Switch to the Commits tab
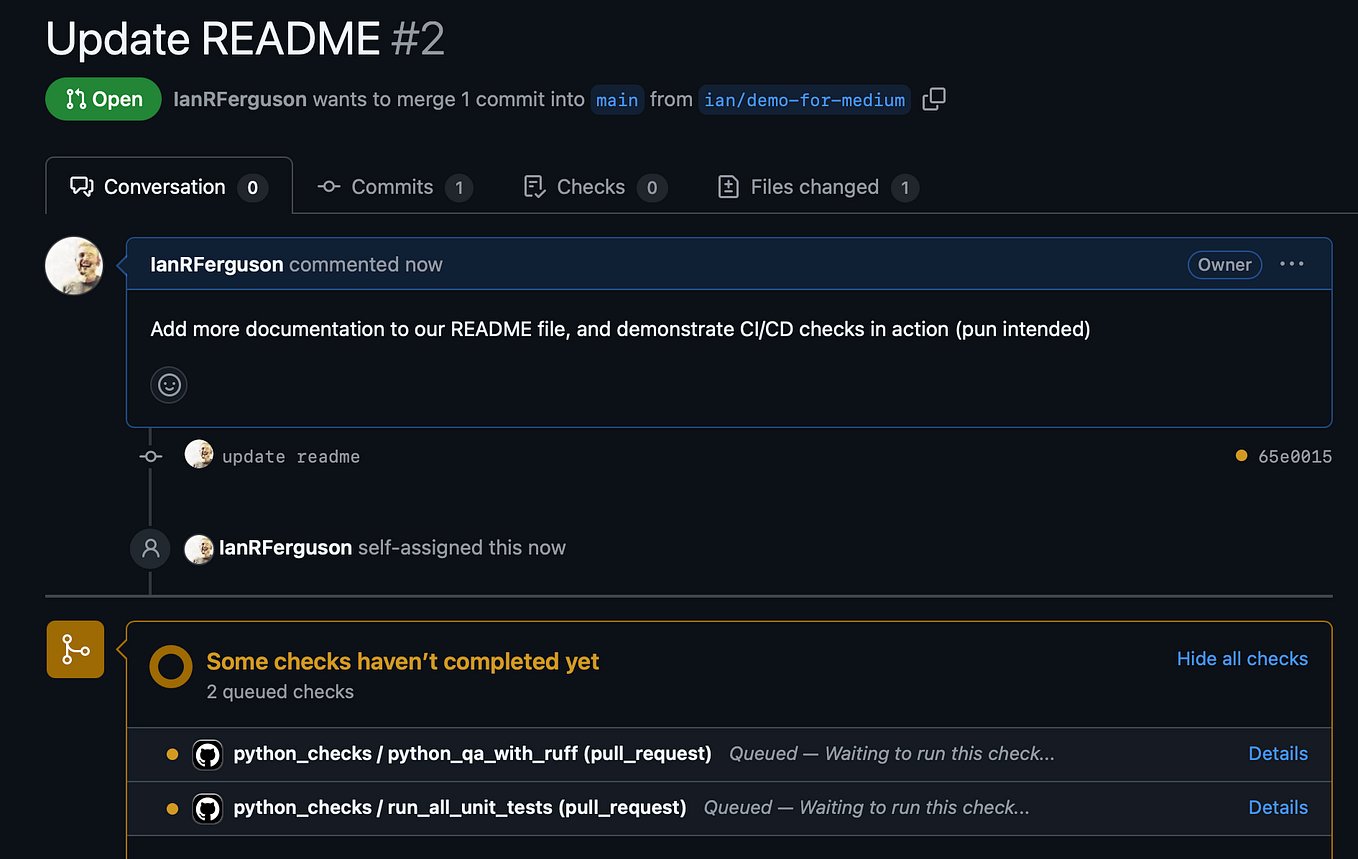 click(x=391, y=186)
